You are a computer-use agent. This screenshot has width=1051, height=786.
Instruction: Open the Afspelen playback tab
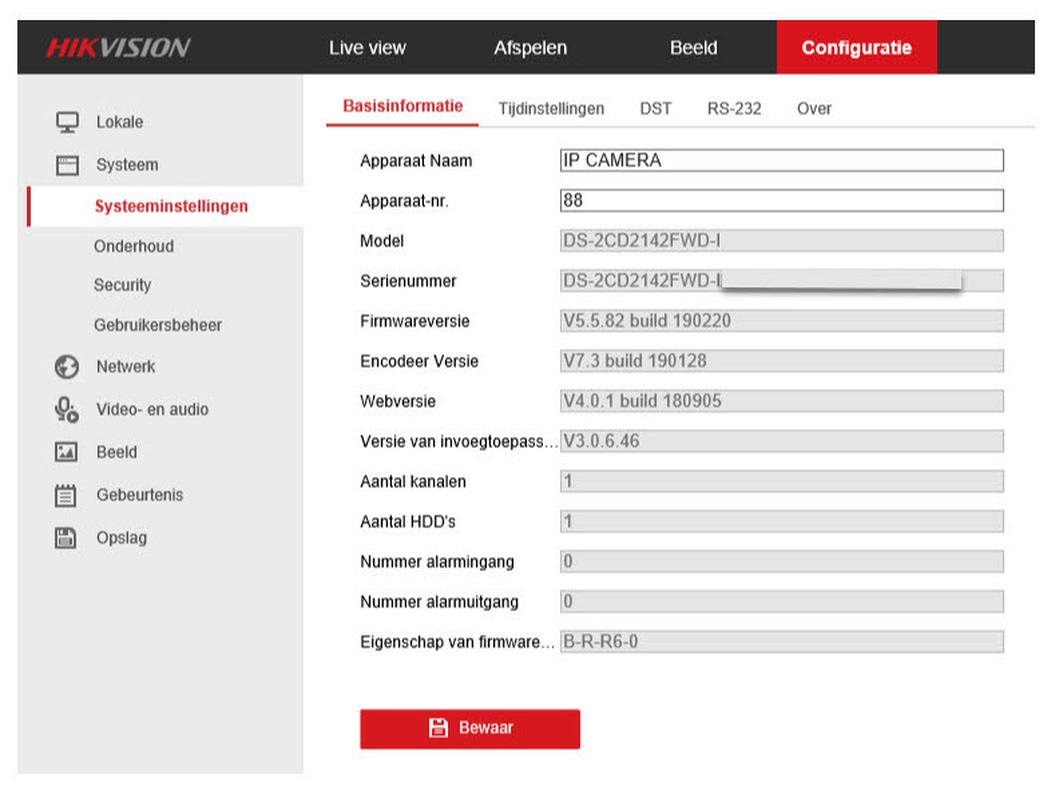click(x=530, y=48)
